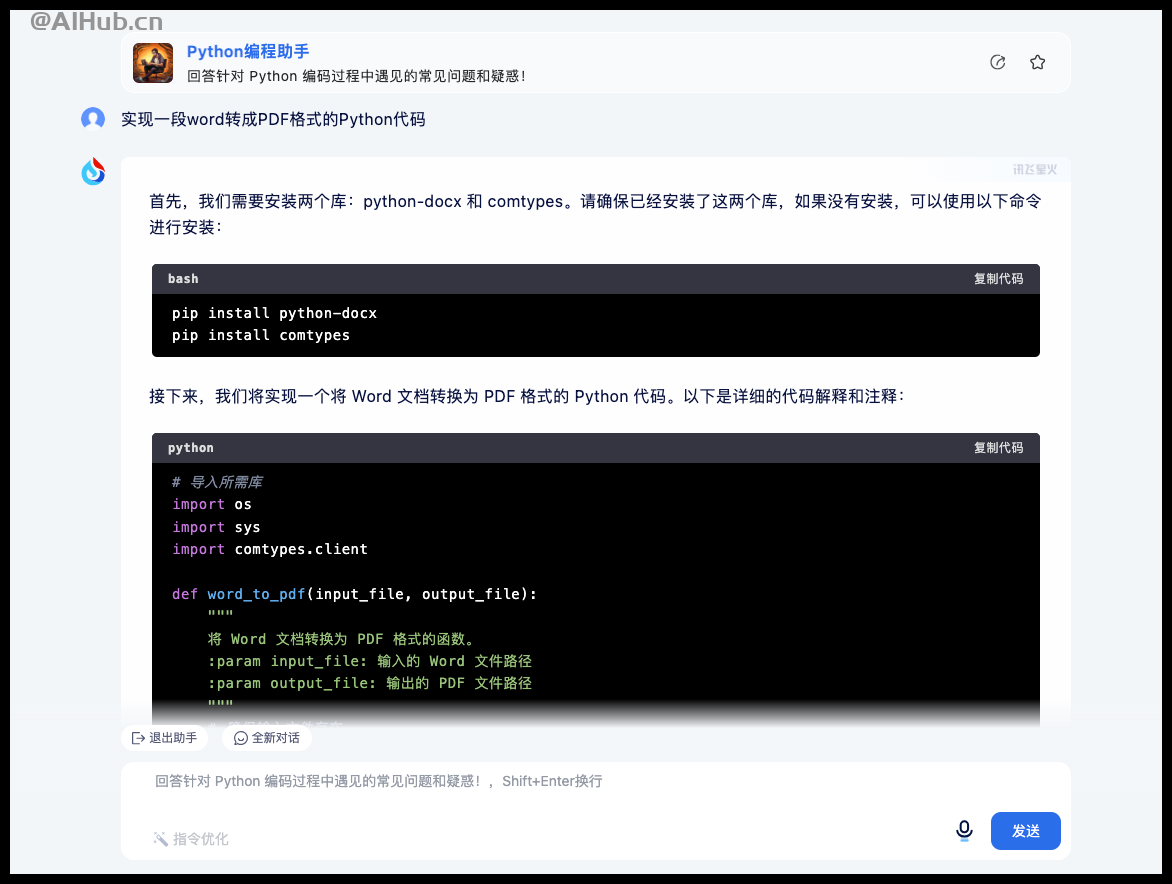
Task: Click the pip install comtypes code line
Action: click(x=261, y=336)
